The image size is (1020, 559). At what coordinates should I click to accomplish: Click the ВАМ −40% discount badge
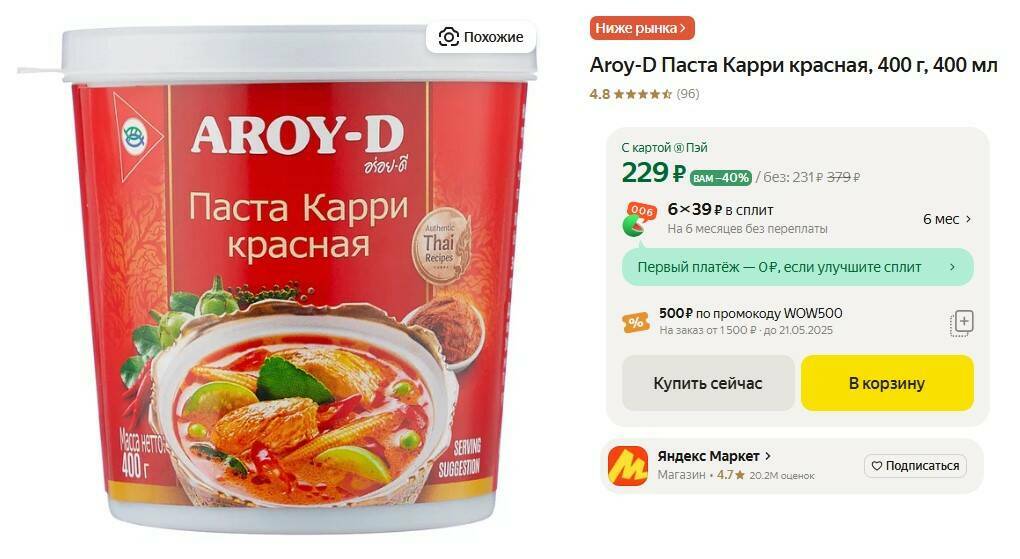tap(721, 178)
